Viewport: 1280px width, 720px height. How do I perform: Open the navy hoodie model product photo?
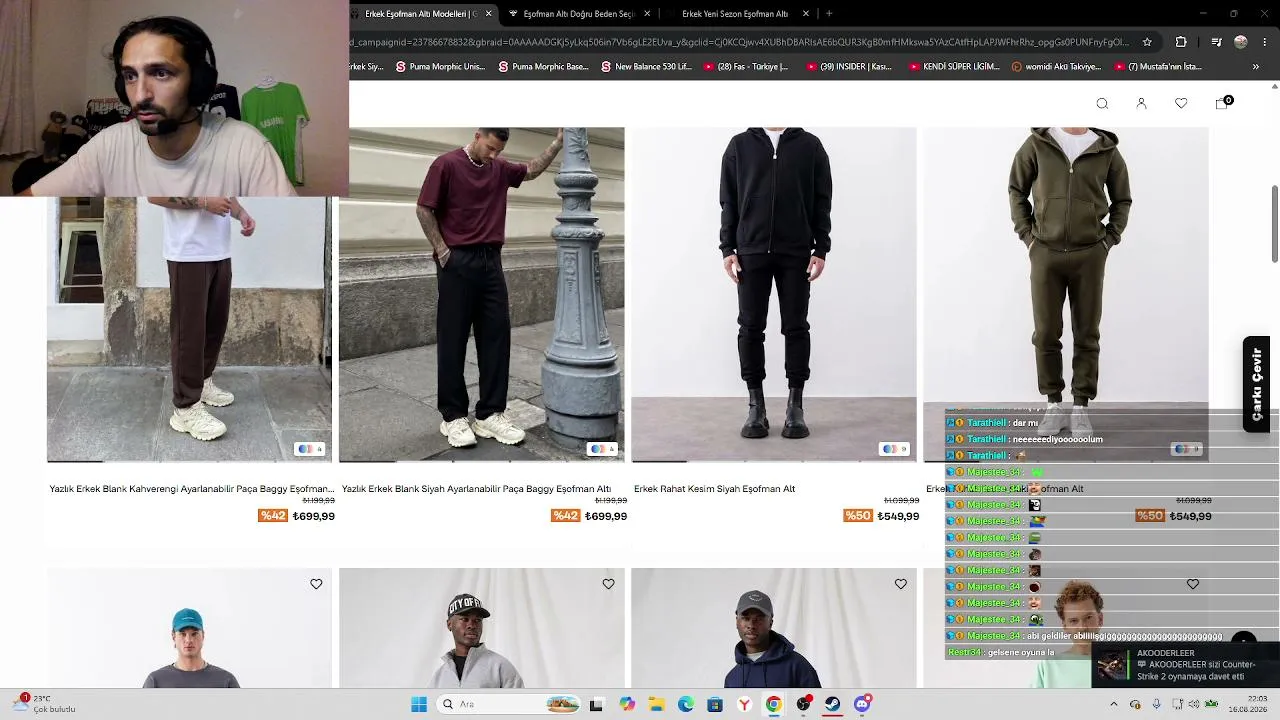[773, 628]
